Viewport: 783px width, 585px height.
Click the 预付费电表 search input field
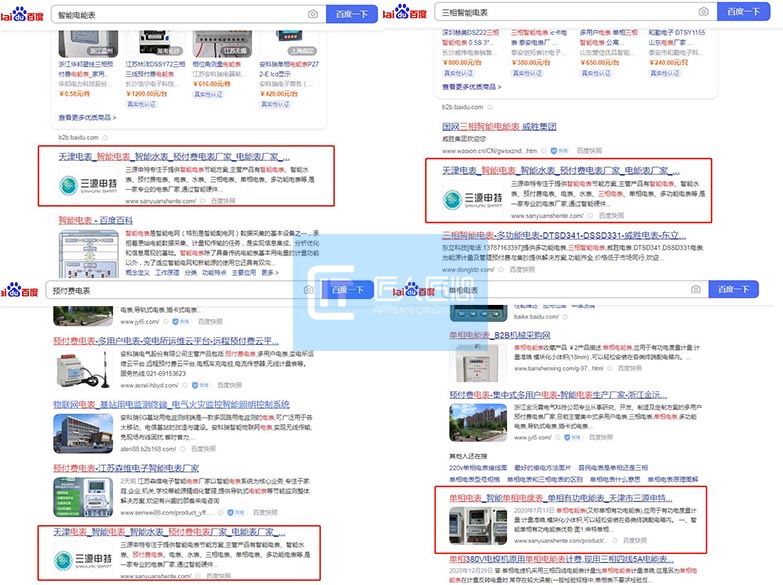click(170, 290)
